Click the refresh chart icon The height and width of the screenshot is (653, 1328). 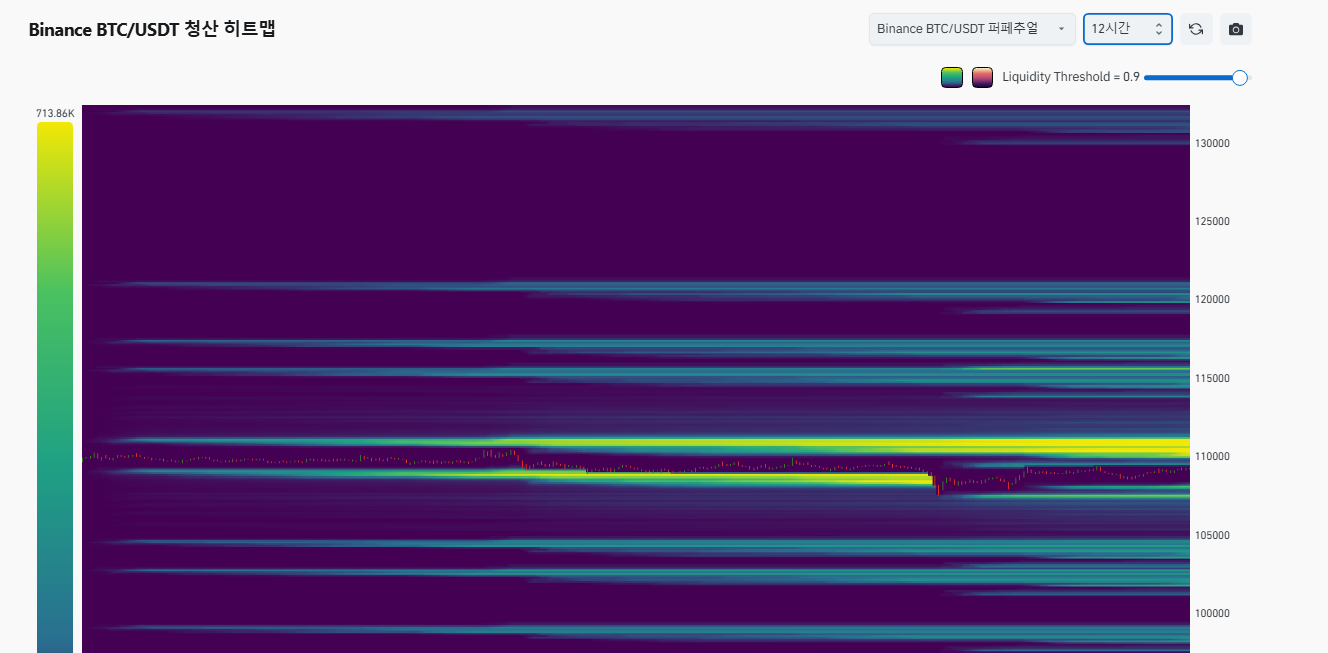(x=1196, y=29)
